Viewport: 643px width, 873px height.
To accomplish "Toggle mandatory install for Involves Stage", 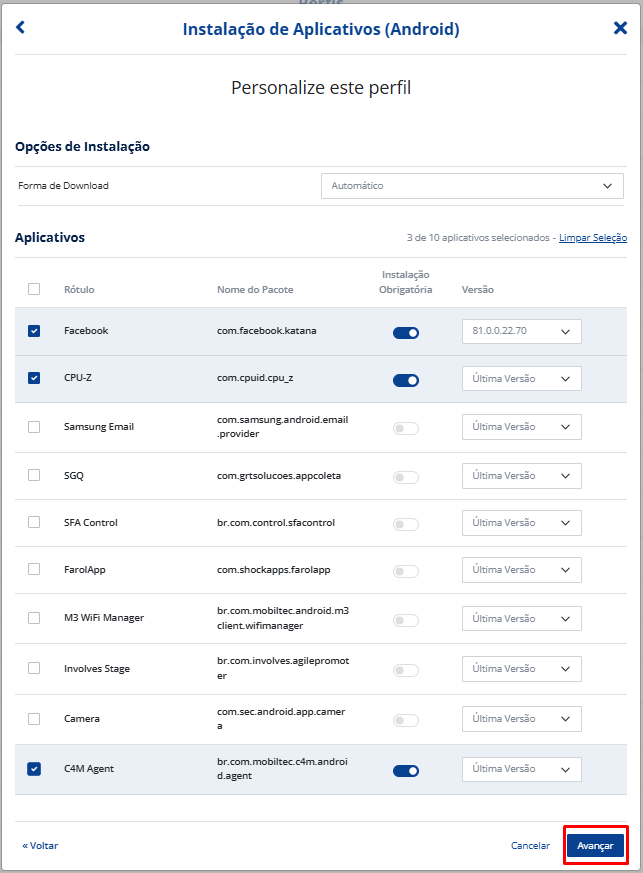I will [406, 670].
